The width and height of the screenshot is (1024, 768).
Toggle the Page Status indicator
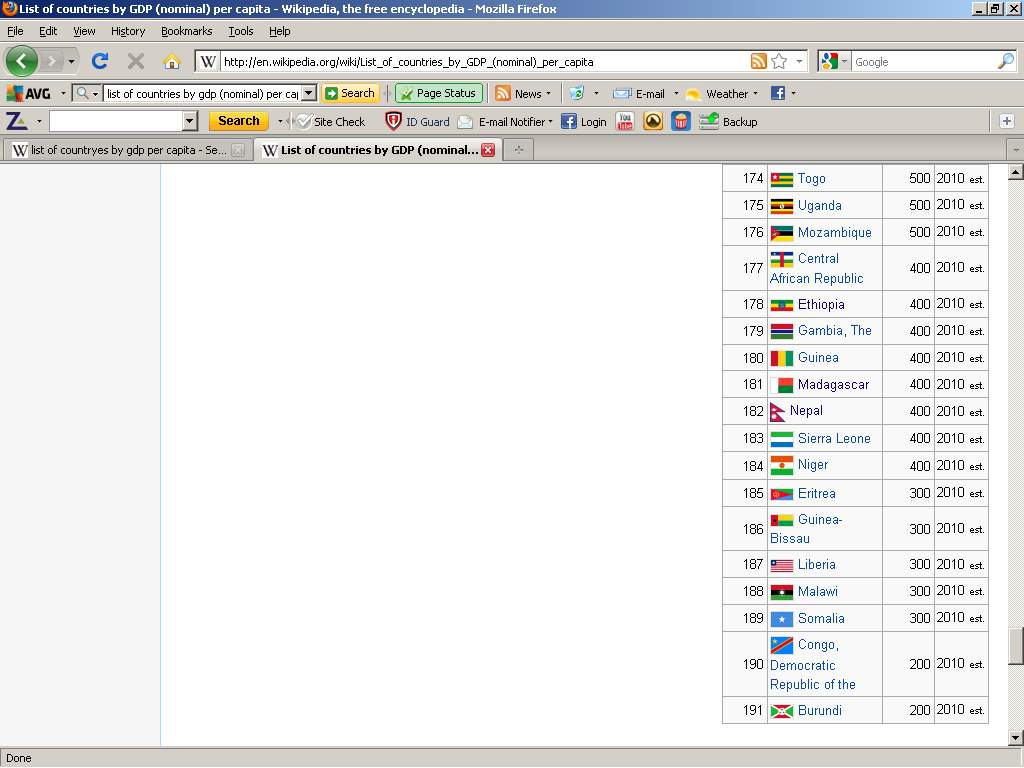click(439, 93)
